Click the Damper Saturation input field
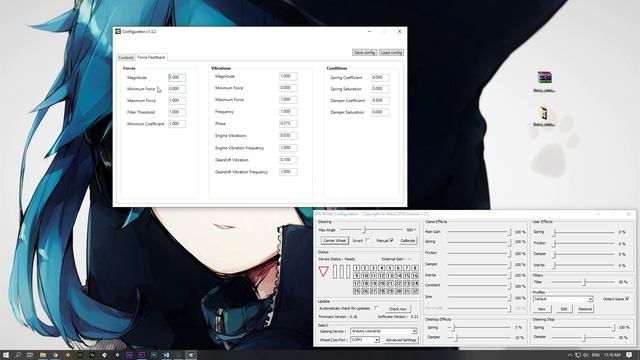This screenshot has width=640, height=360. tap(380, 112)
